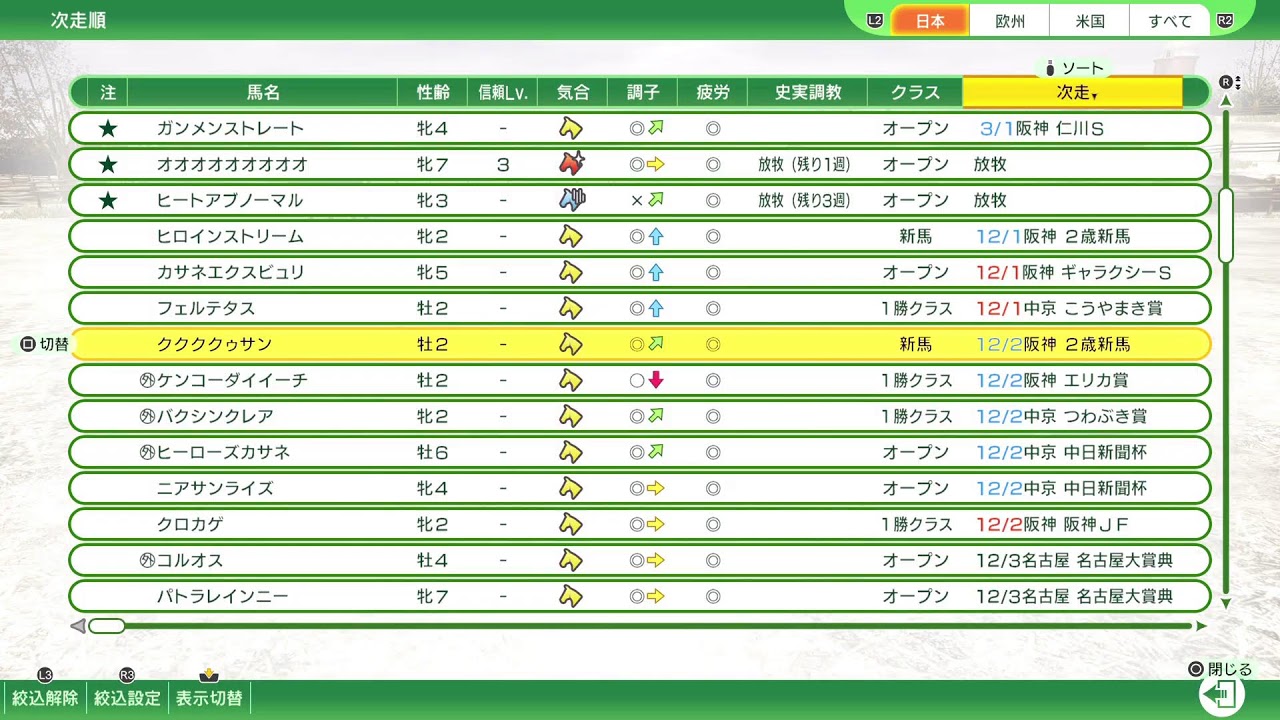Click the scroll-up arrow of vertical scrollbar
Screen dimensions: 1280x720
click(1226, 101)
